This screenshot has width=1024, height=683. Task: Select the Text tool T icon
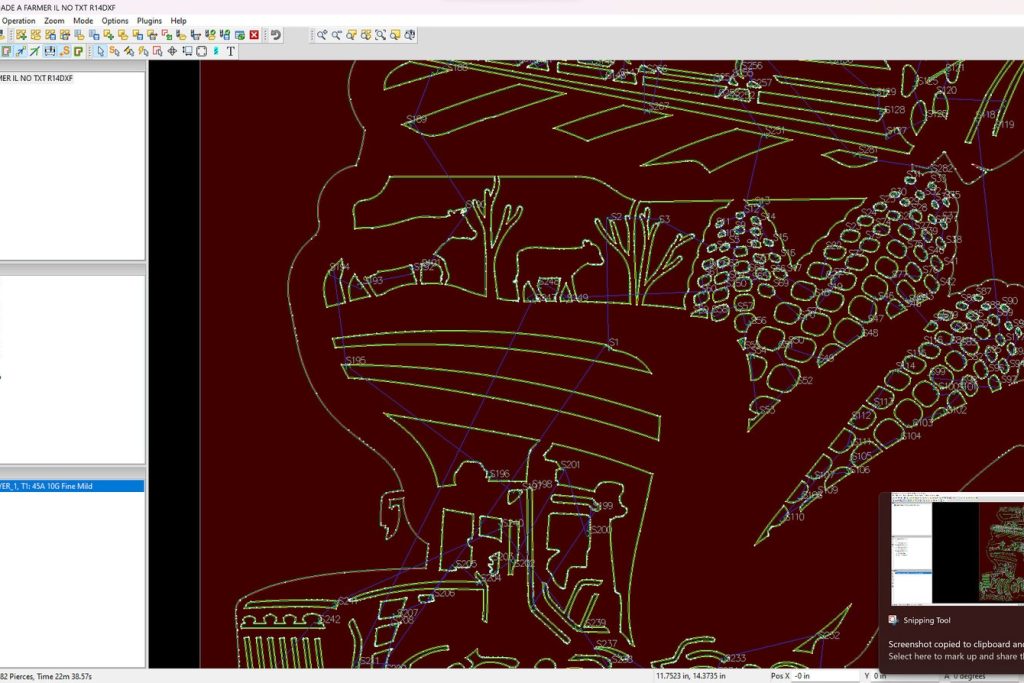pyautogui.click(x=231, y=51)
